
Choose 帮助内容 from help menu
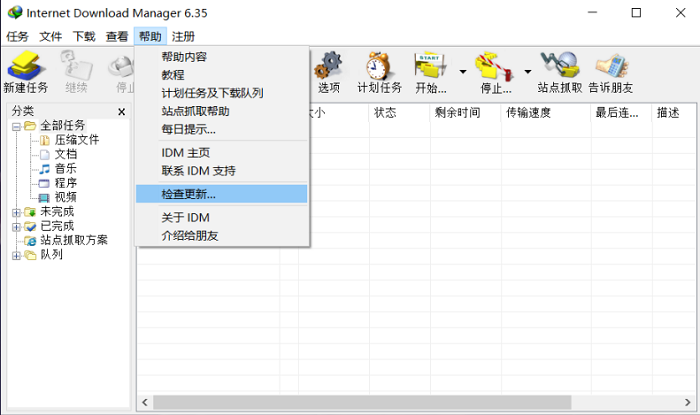[222, 57]
